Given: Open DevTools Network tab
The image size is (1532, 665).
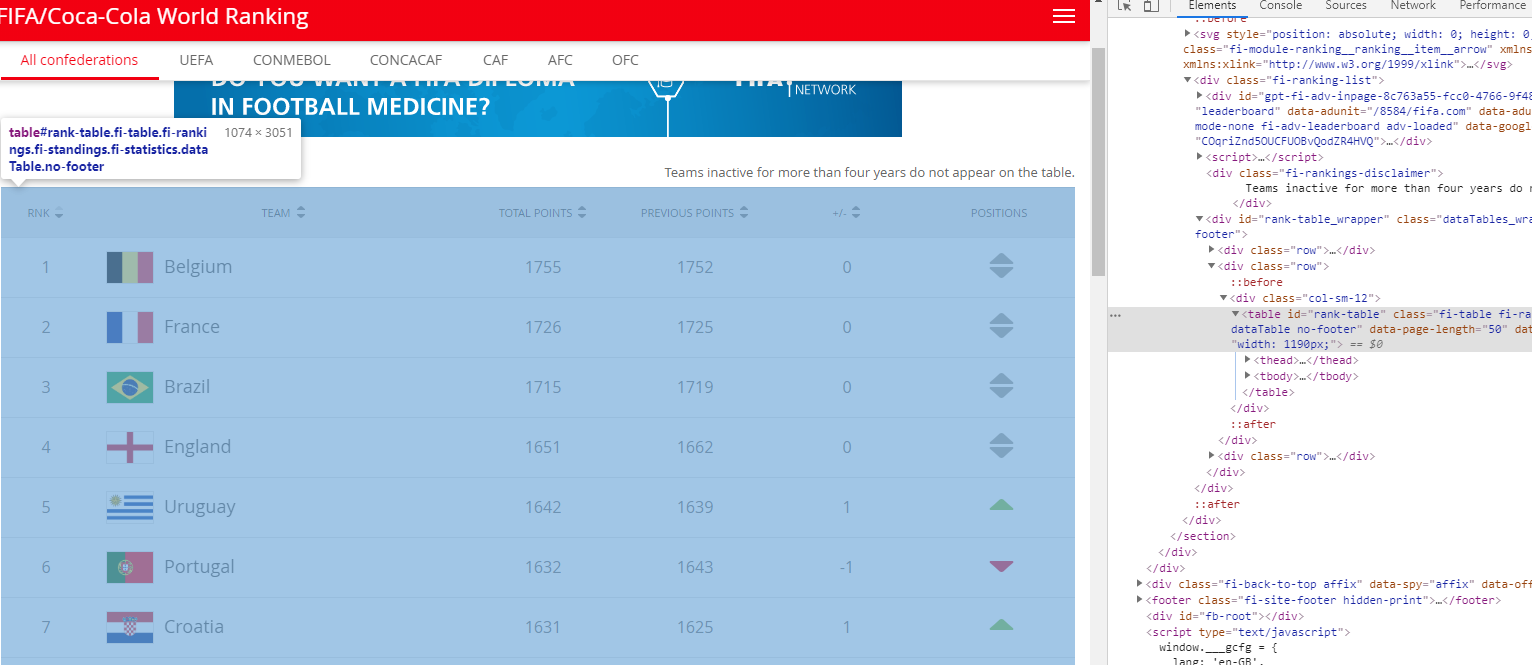Looking at the screenshot, I should (1413, 6).
